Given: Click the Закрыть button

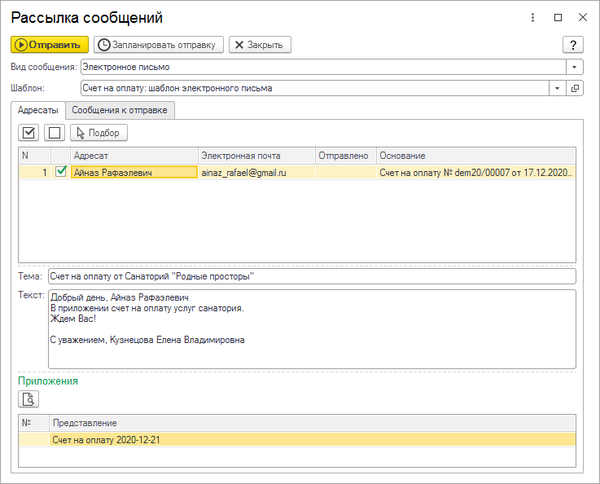Looking at the screenshot, I should (x=260, y=45).
